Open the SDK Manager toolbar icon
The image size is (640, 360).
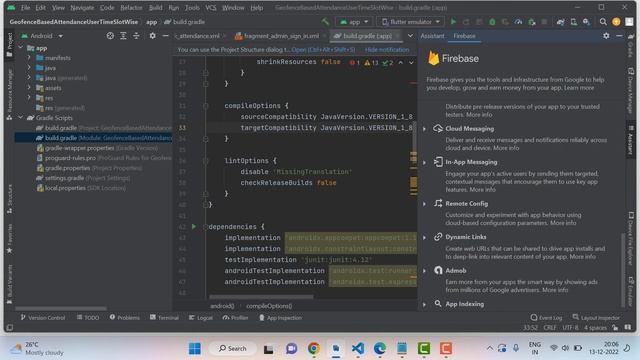(x=587, y=22)
